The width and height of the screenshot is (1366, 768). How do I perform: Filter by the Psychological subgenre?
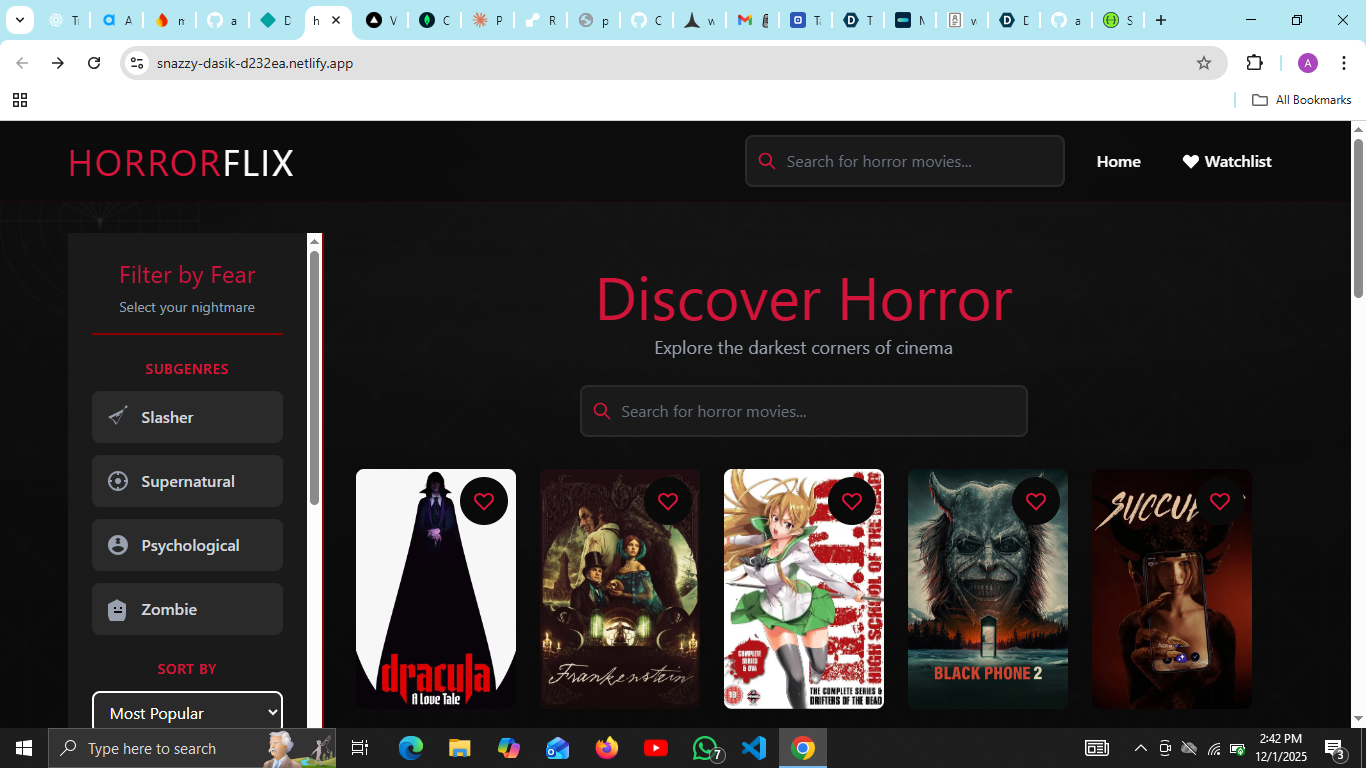[x=187, y=545]
